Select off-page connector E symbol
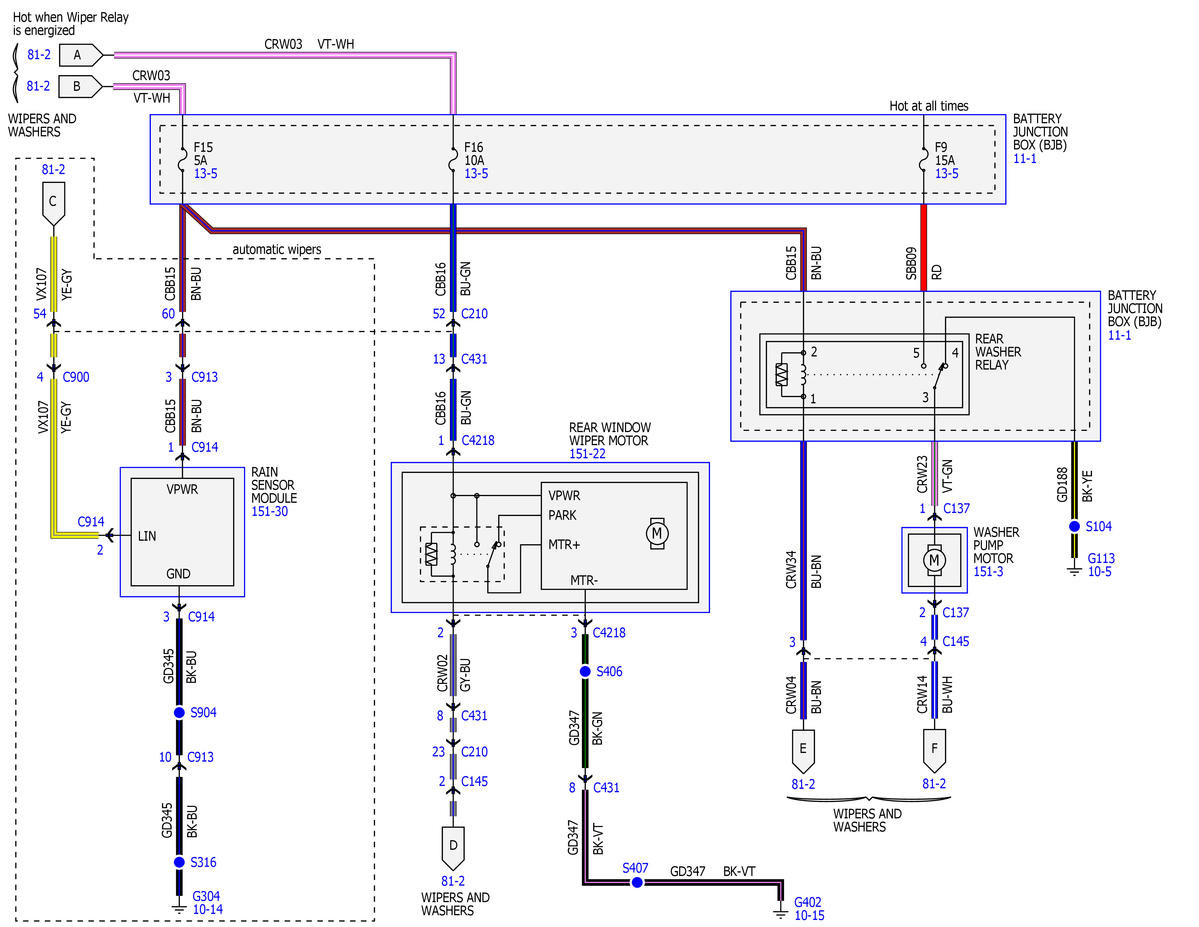 pos(803,750)
